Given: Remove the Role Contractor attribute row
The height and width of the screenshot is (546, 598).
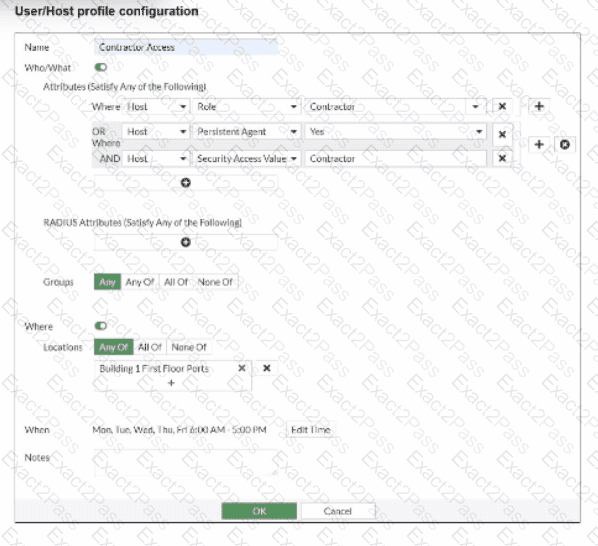Looking at the screenshot, I should point(502,106).
